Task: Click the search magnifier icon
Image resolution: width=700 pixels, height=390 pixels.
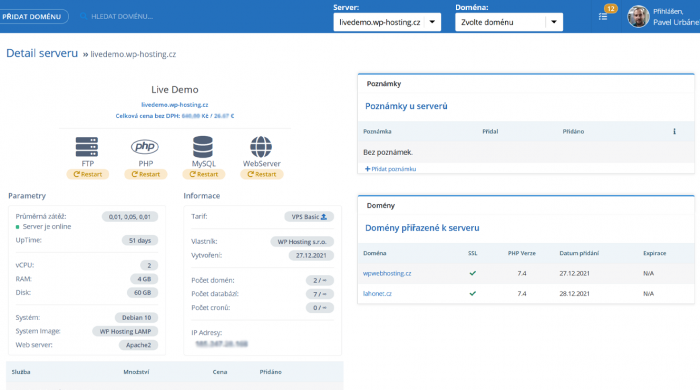Action: [83, 16]
